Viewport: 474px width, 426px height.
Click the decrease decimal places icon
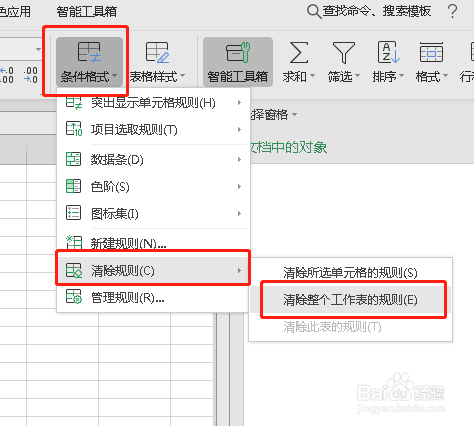click(30, 75)
